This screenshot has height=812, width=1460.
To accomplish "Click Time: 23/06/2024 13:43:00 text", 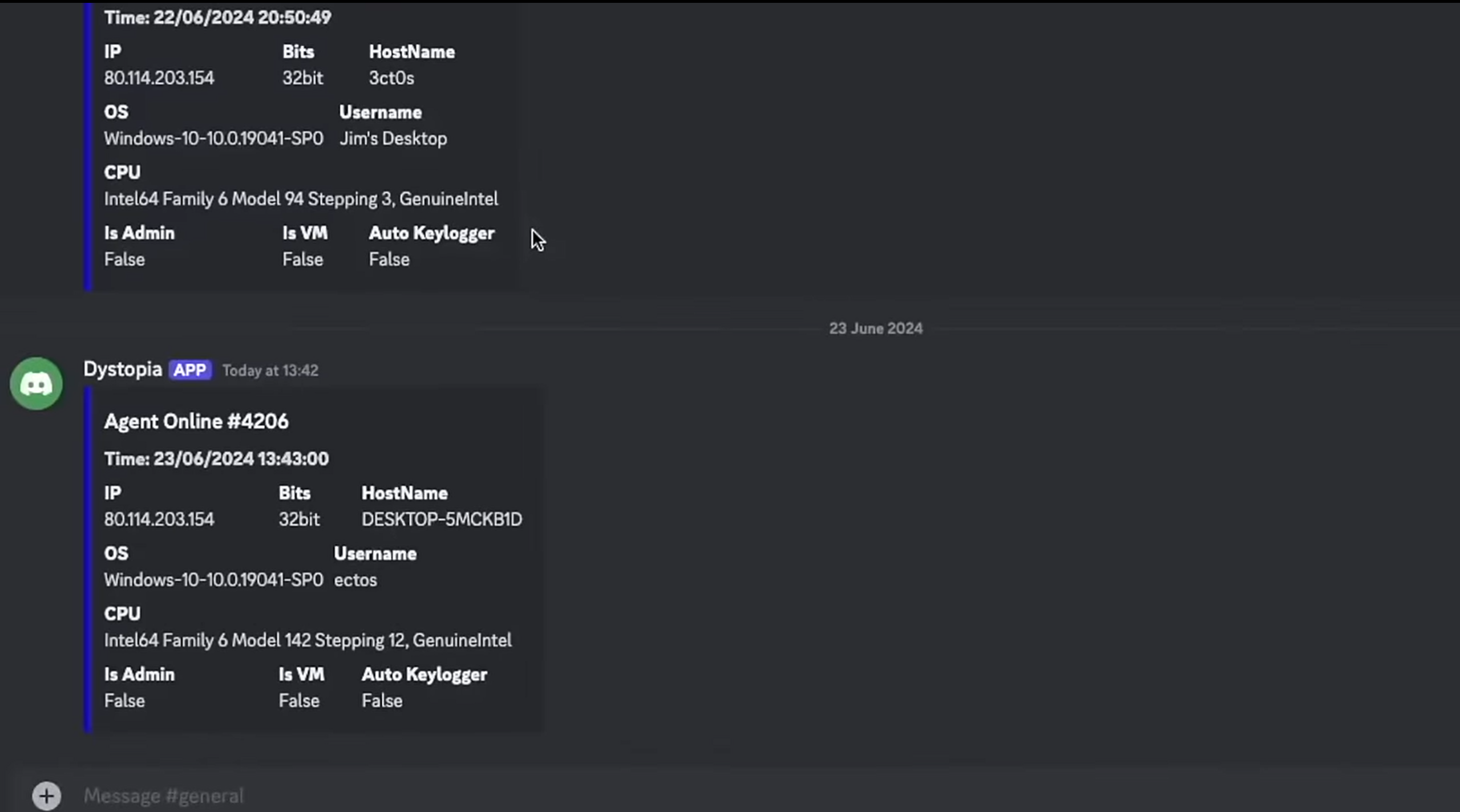I will coord(216,458).
